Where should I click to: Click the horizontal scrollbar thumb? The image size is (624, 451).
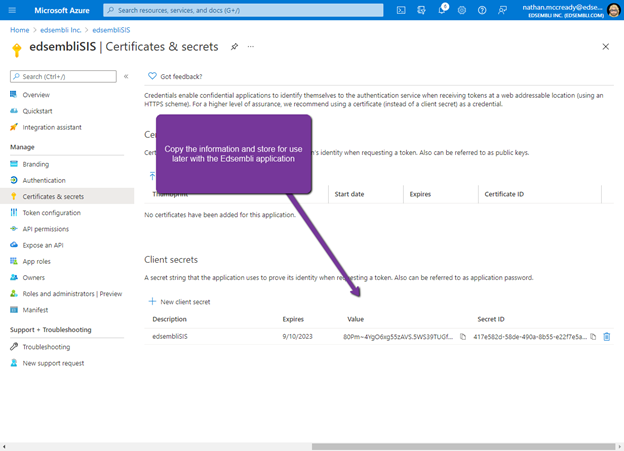(464, 447)
